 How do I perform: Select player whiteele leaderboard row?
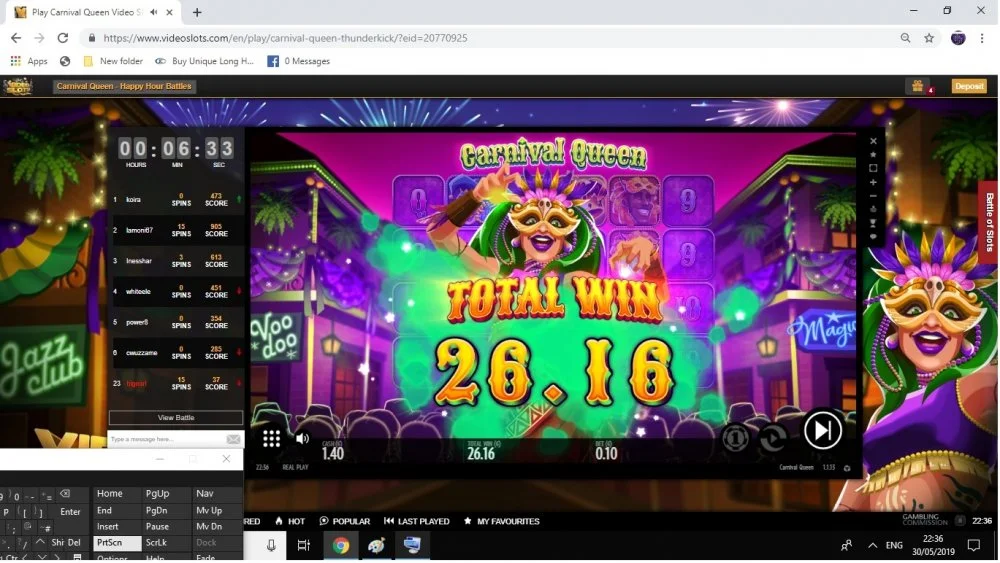click(x=176, y=291)
